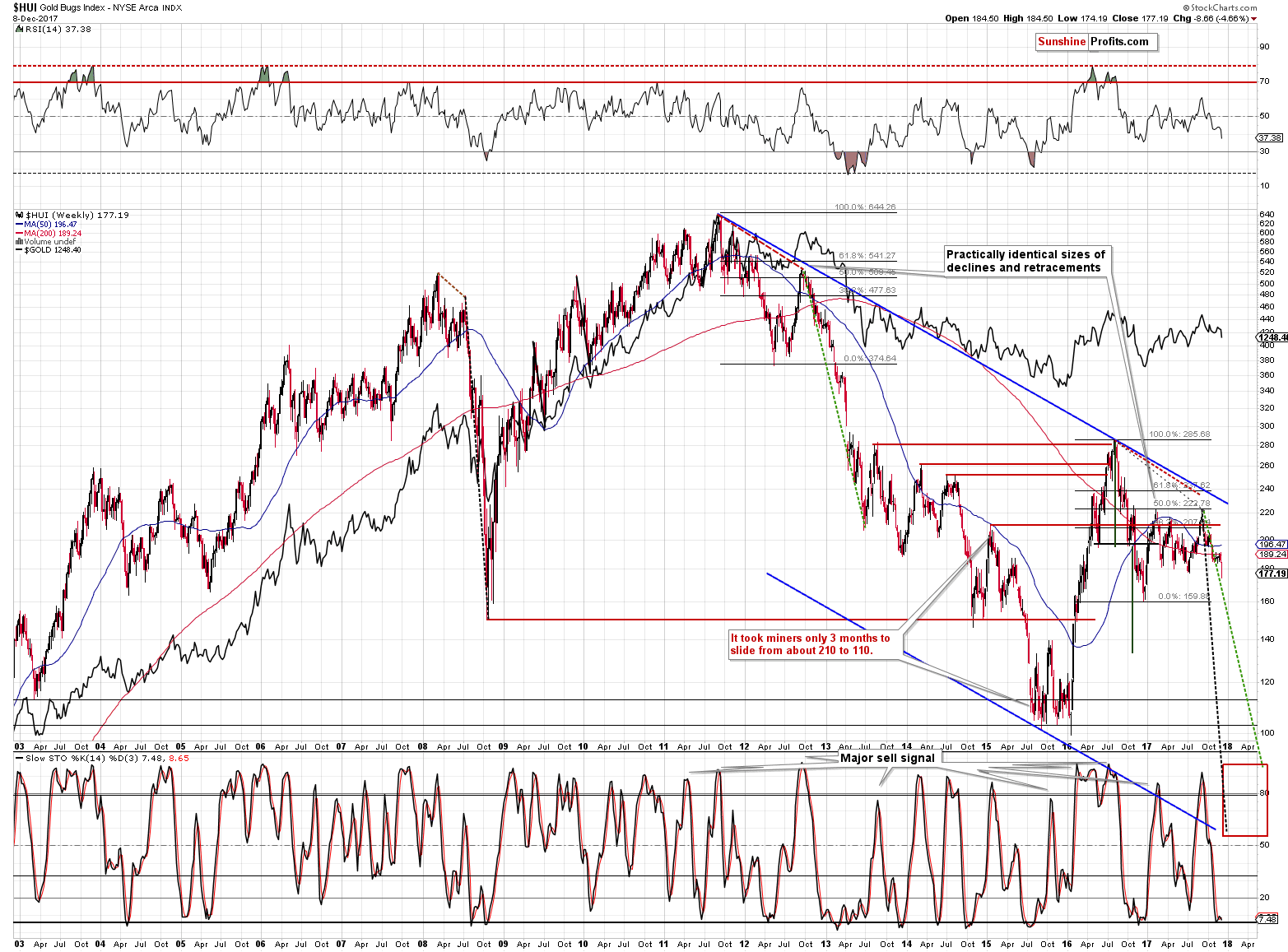Viewport: 1288px width, 952px height.
Task: Open the SunshineProfits.com logo box
Action: tap(1097, 42)
